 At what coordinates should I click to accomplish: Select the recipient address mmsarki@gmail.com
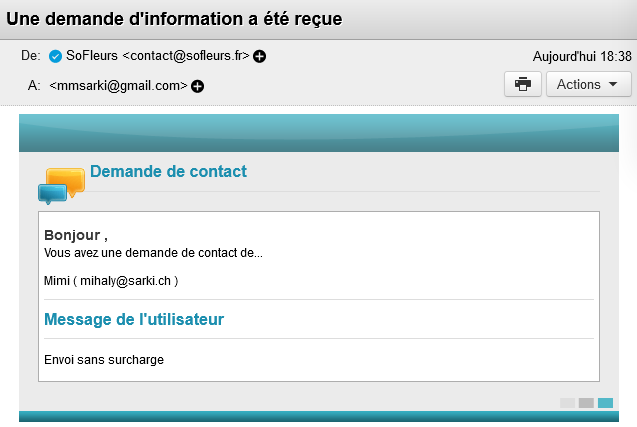(118, 86)
